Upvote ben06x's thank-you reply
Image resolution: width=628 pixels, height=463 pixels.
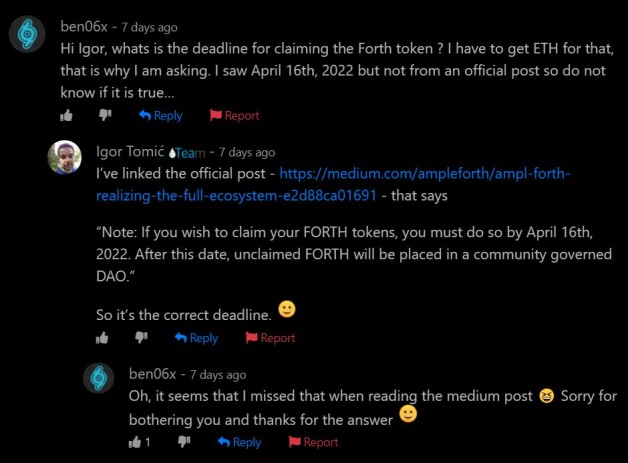click(x=136, y=442)
